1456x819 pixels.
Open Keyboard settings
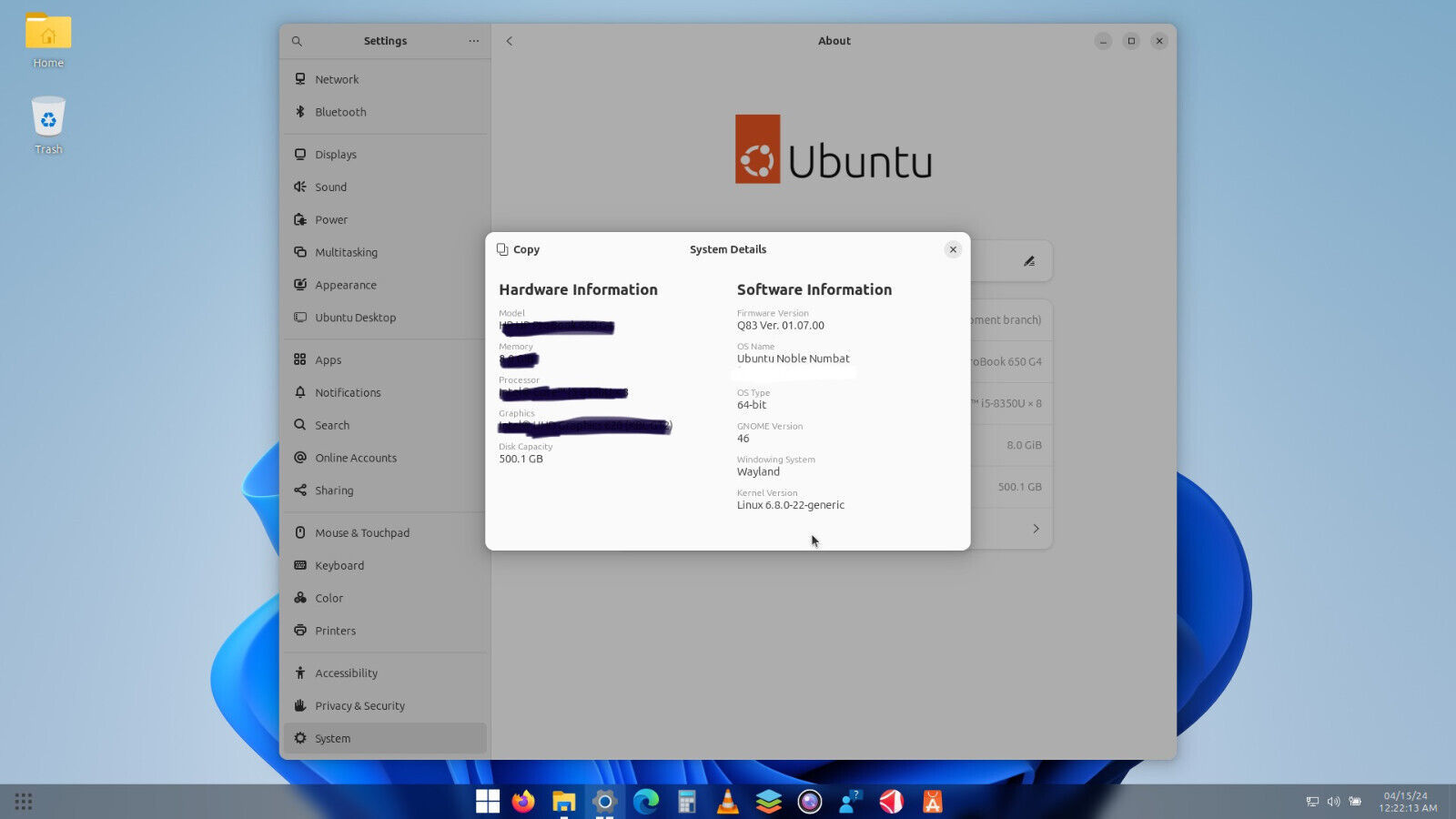point(385,566)
